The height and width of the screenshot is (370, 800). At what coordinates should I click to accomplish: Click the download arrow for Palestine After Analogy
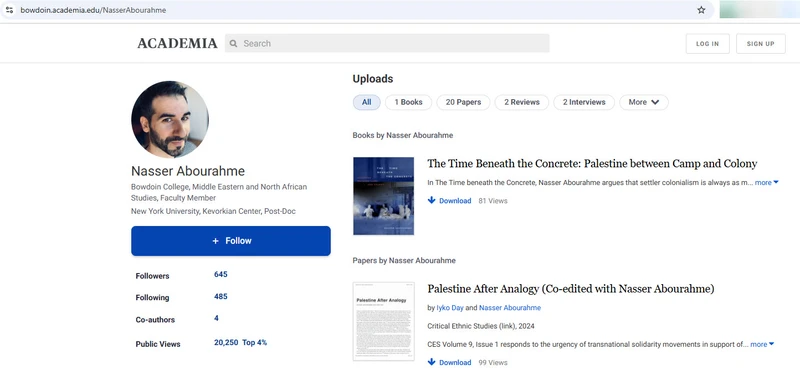click(x=432, y=362)
